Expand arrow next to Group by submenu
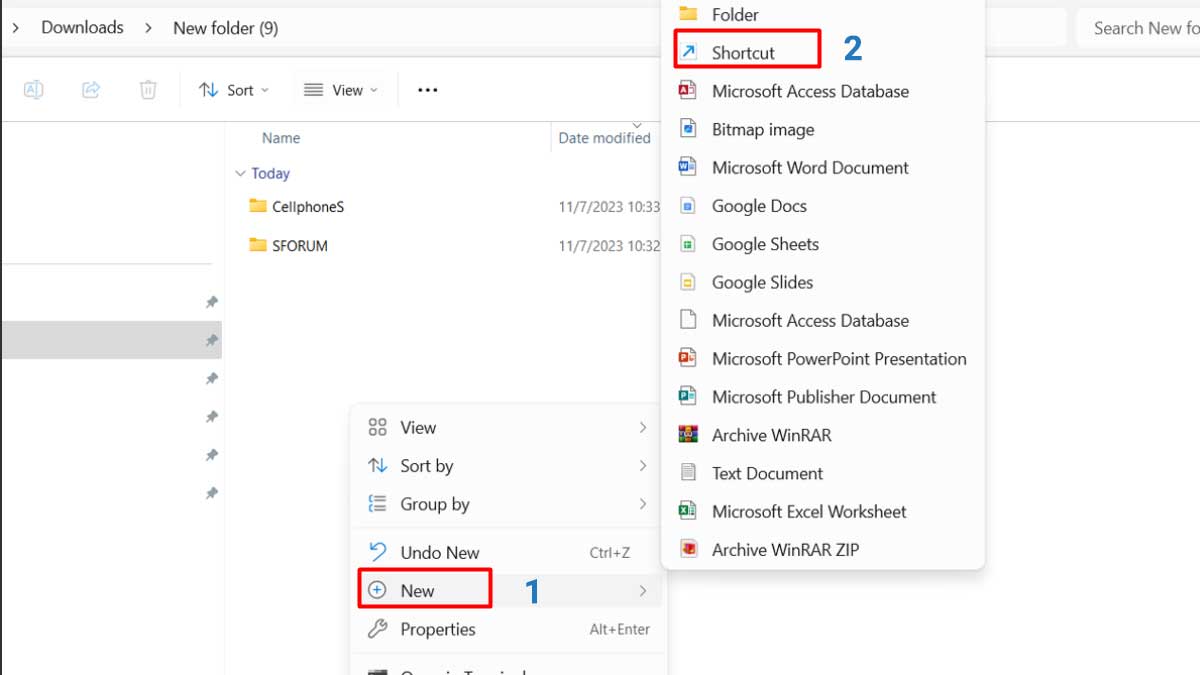 pyautogui.click(x=642, y=504)
